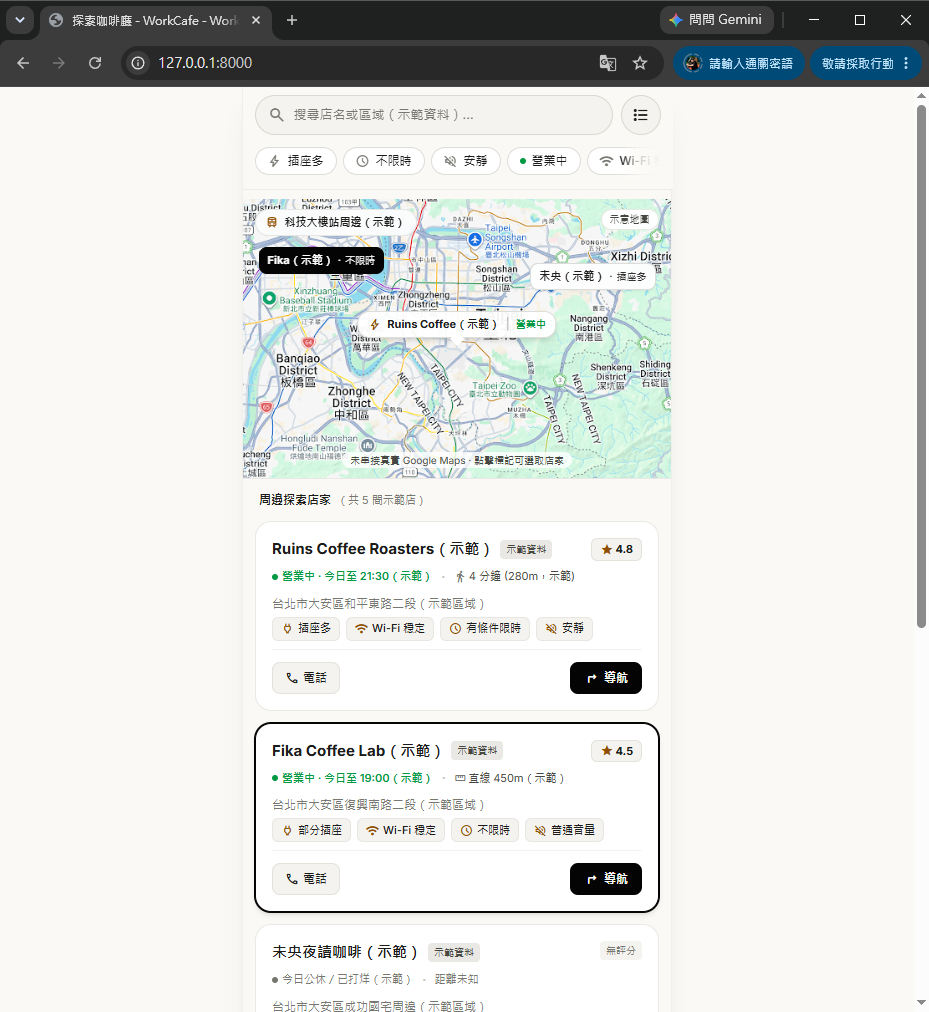Select the 未央 插座多 map marker
The height and width of the screenshot is (1012, 929).
592,276
